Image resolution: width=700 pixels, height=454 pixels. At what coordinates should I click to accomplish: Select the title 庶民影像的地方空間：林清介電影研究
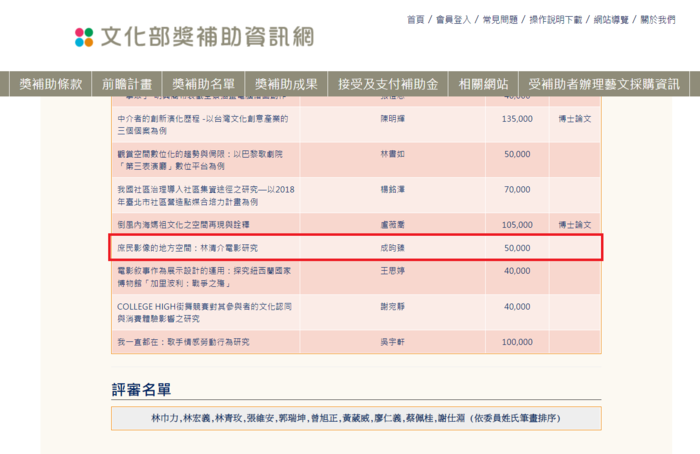pyautogui.click(x=188, y=248)
